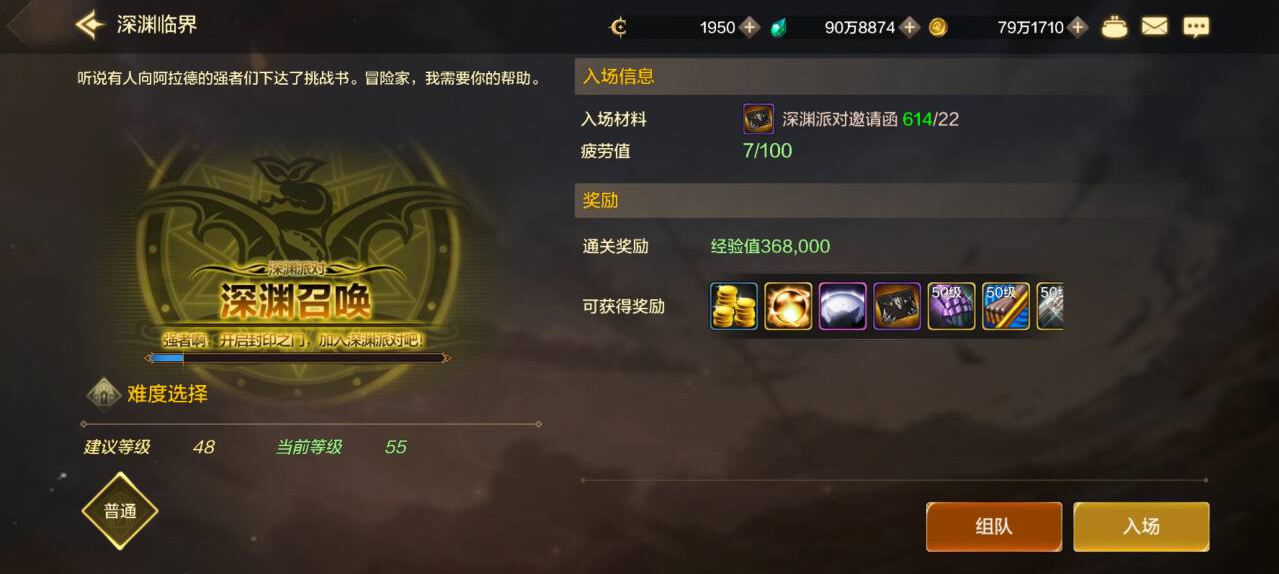Viewport: 1279px width, 574px height.
Task: Tap the second 50级 blue-striped equipment reward
Action: click(1006, 306)
